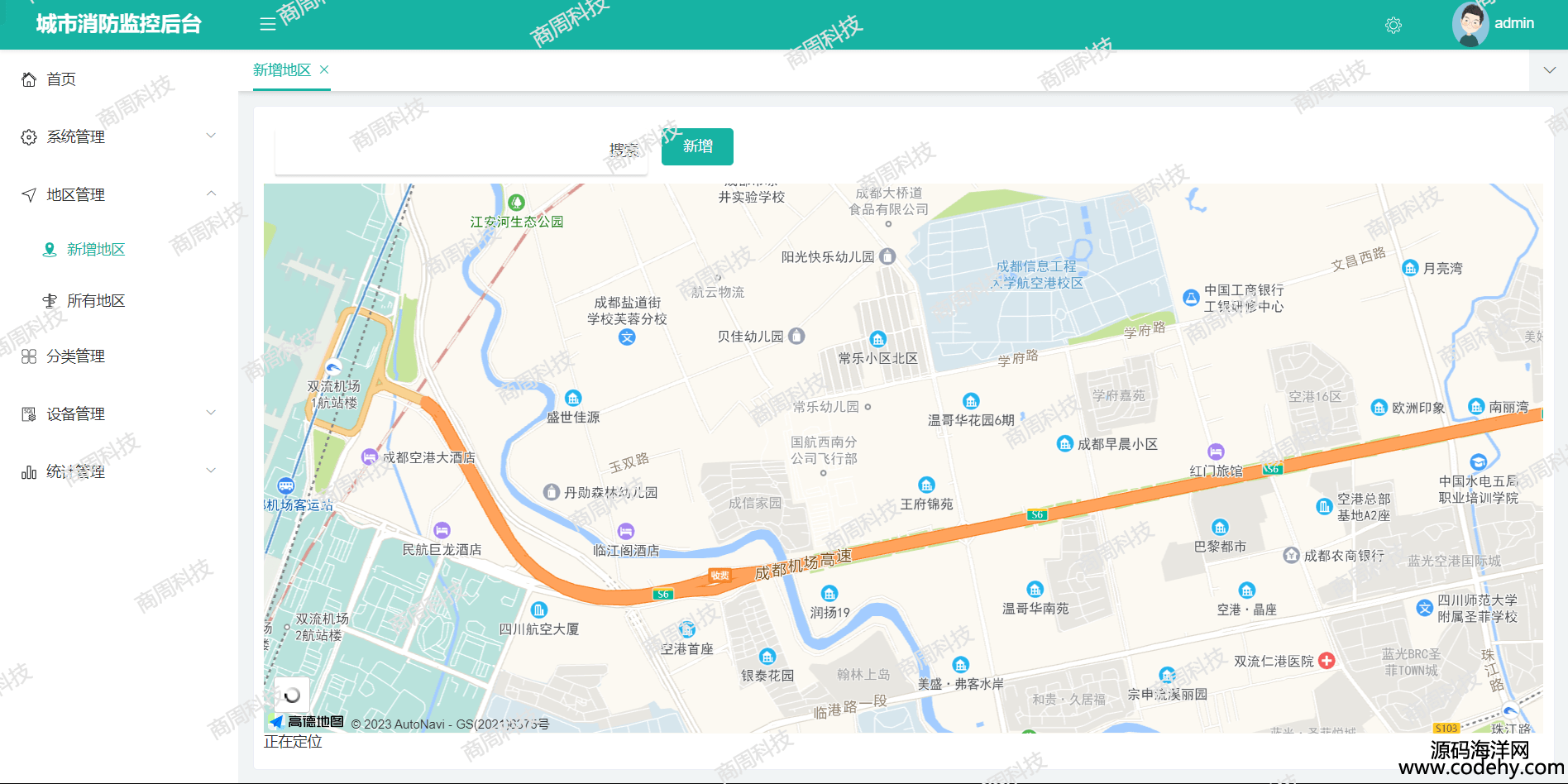Screen dimensions: 1568x784
Task: Click the green 新增 button
Action: point(697,146)
